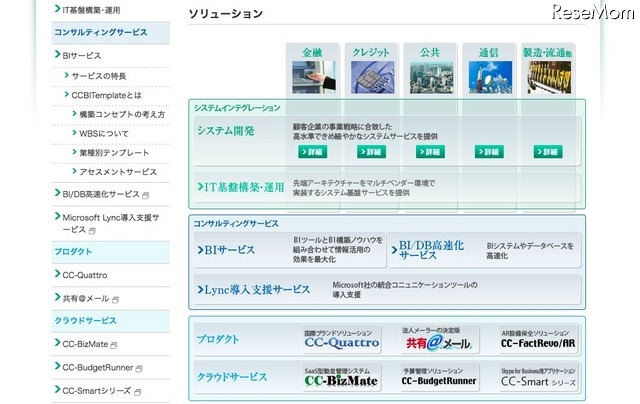Select BIサービス in the sidebar

[x=81, y=55]
